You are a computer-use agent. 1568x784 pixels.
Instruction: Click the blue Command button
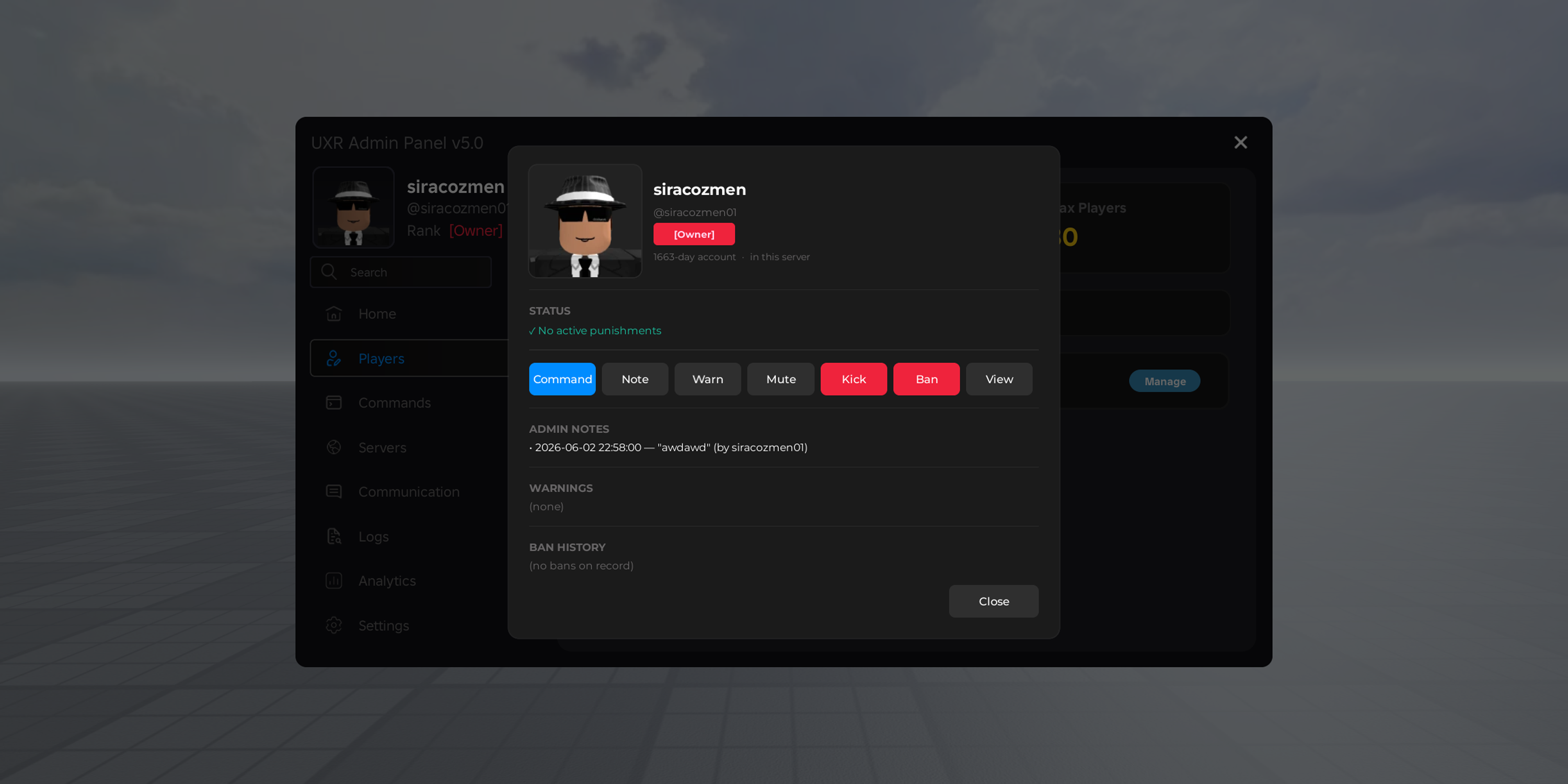coord(562,379)
